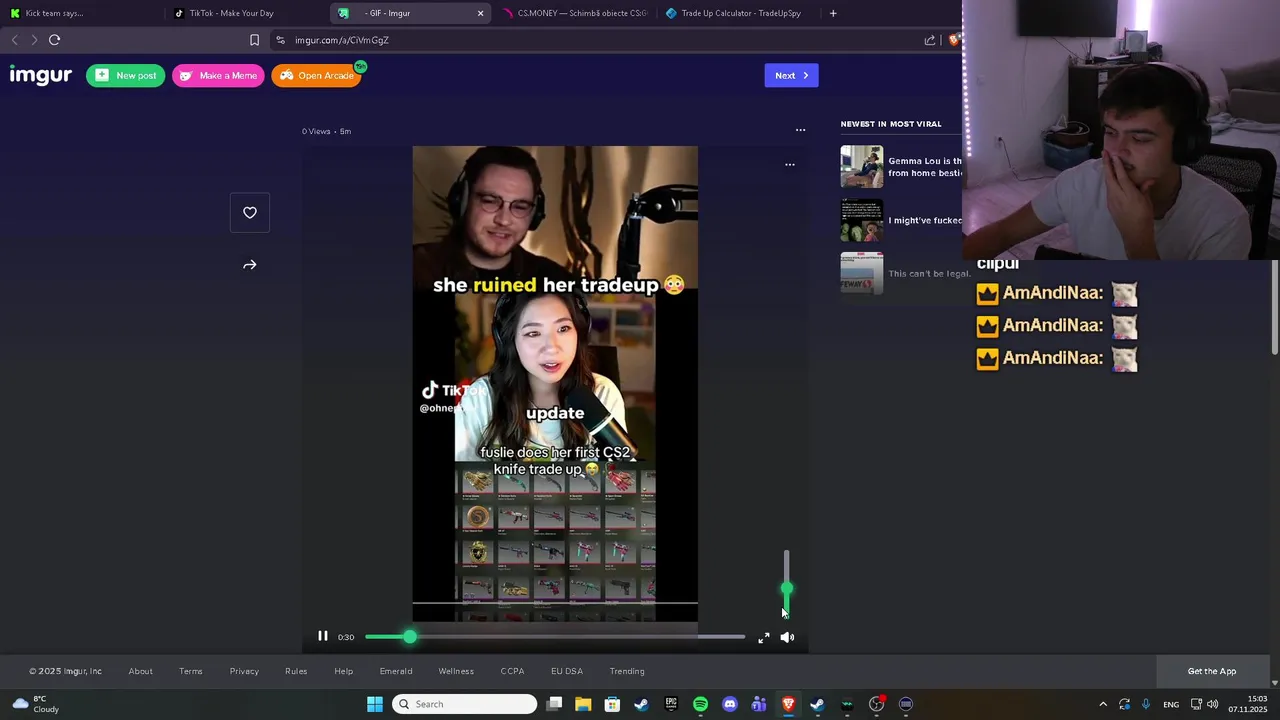Image resolution: width=1280 pixels, height=720 pixels.
Task: Open Make a Meme
Action: click(218, 75)
